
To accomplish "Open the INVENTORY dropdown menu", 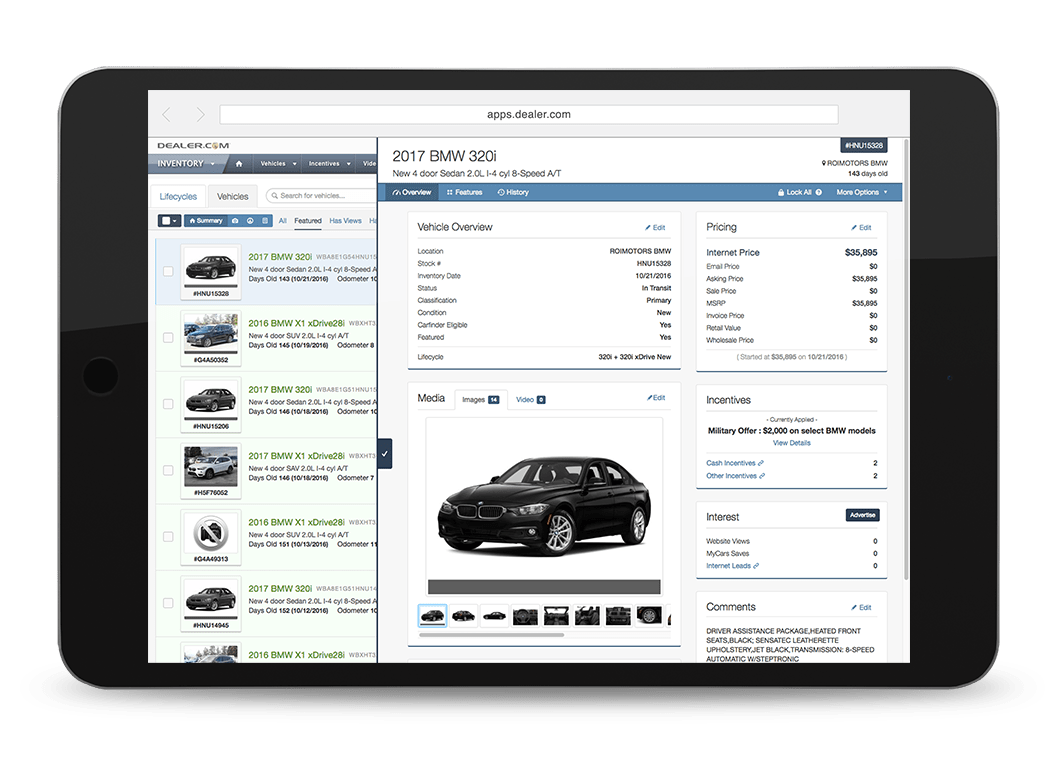I will coord(186,163).
